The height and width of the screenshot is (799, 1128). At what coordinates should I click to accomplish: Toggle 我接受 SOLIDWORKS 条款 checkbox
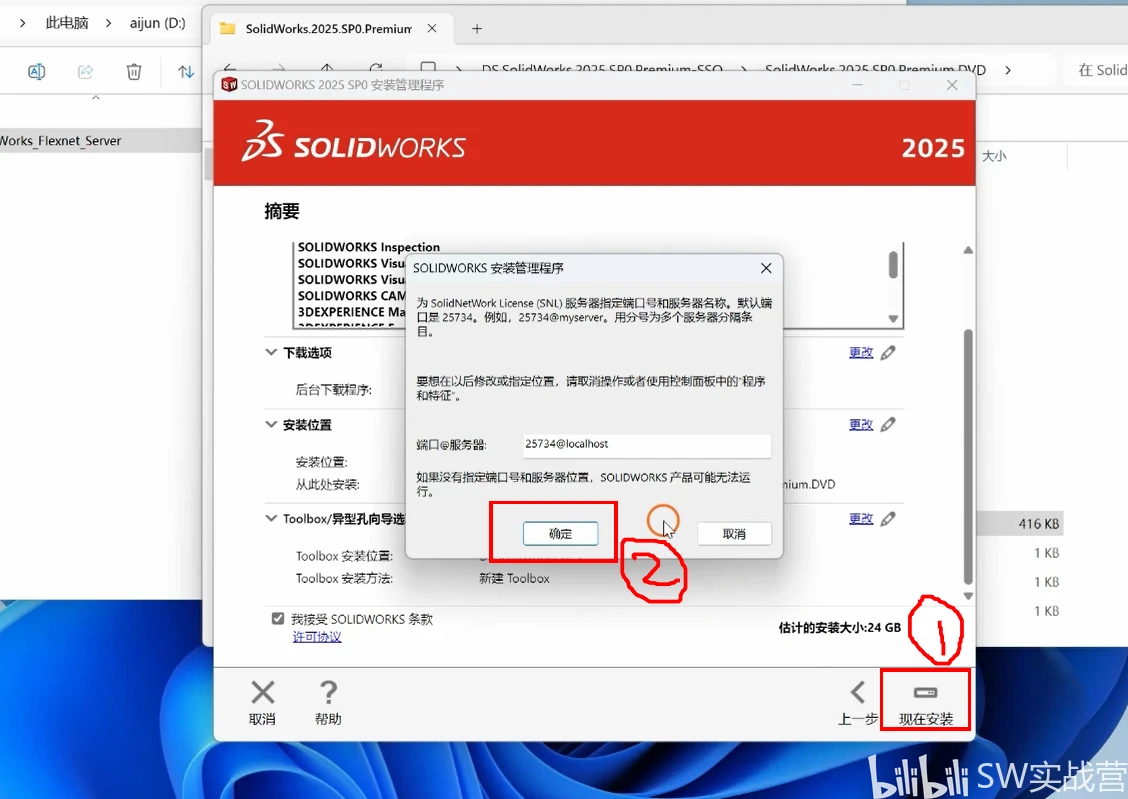coord(278,618)
